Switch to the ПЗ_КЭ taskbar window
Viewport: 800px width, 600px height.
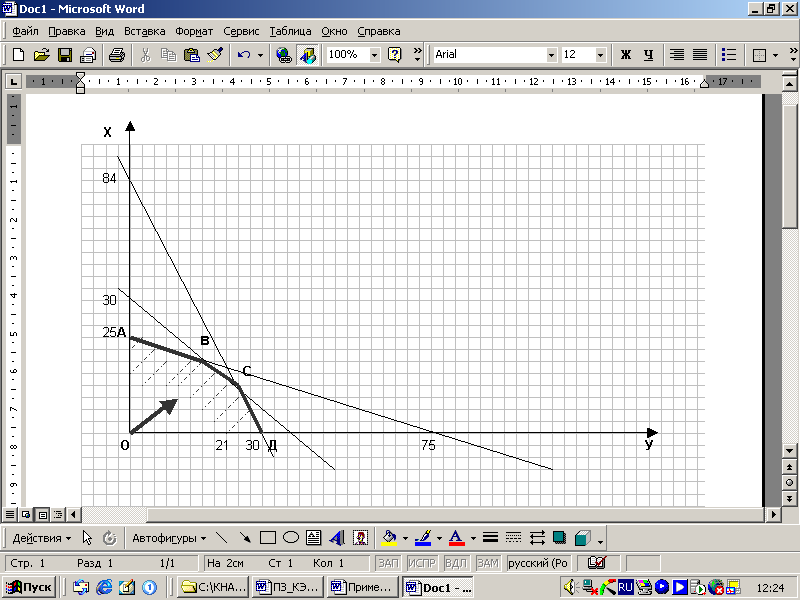pyautogui.click(x=288, y=587)
